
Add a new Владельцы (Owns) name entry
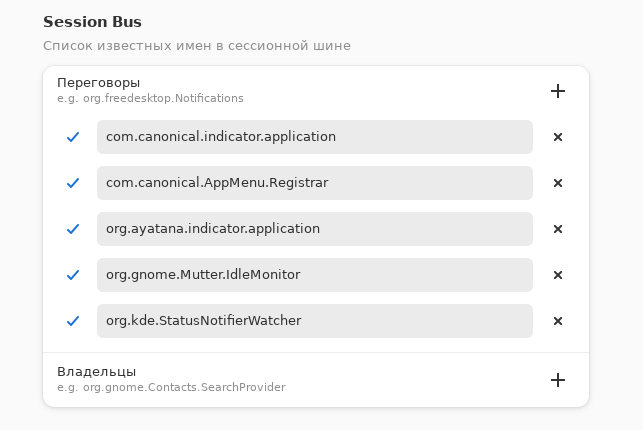558,380
